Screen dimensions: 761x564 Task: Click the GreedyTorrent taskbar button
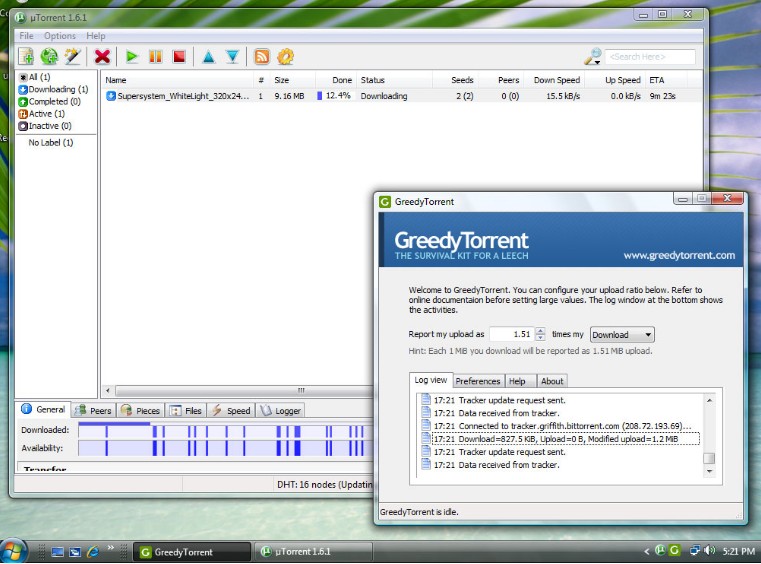[x=192, y=552]
